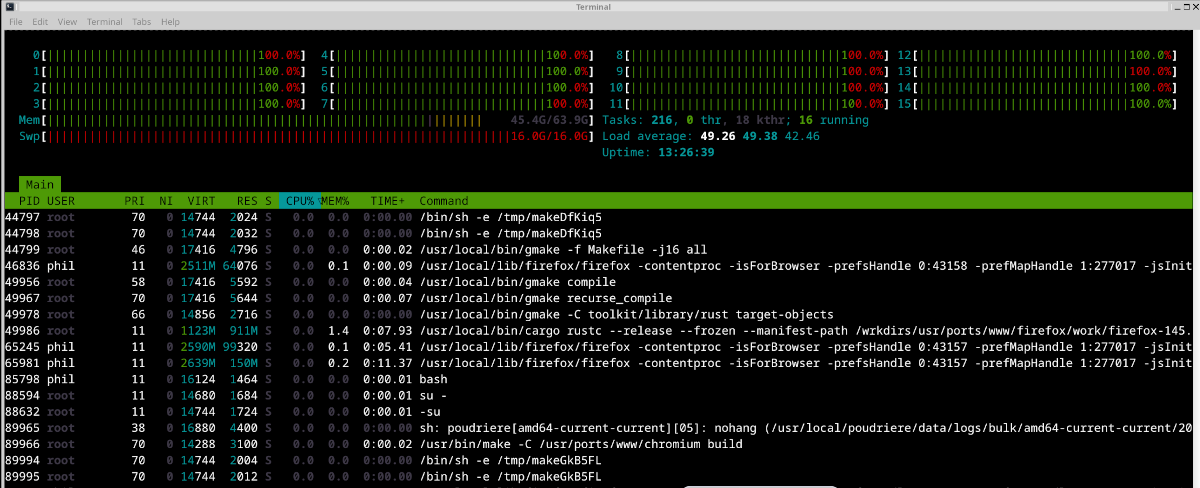This screenshot has width=1200, height=488.
Task: Open the Edit menu
Action: (39, 21)
